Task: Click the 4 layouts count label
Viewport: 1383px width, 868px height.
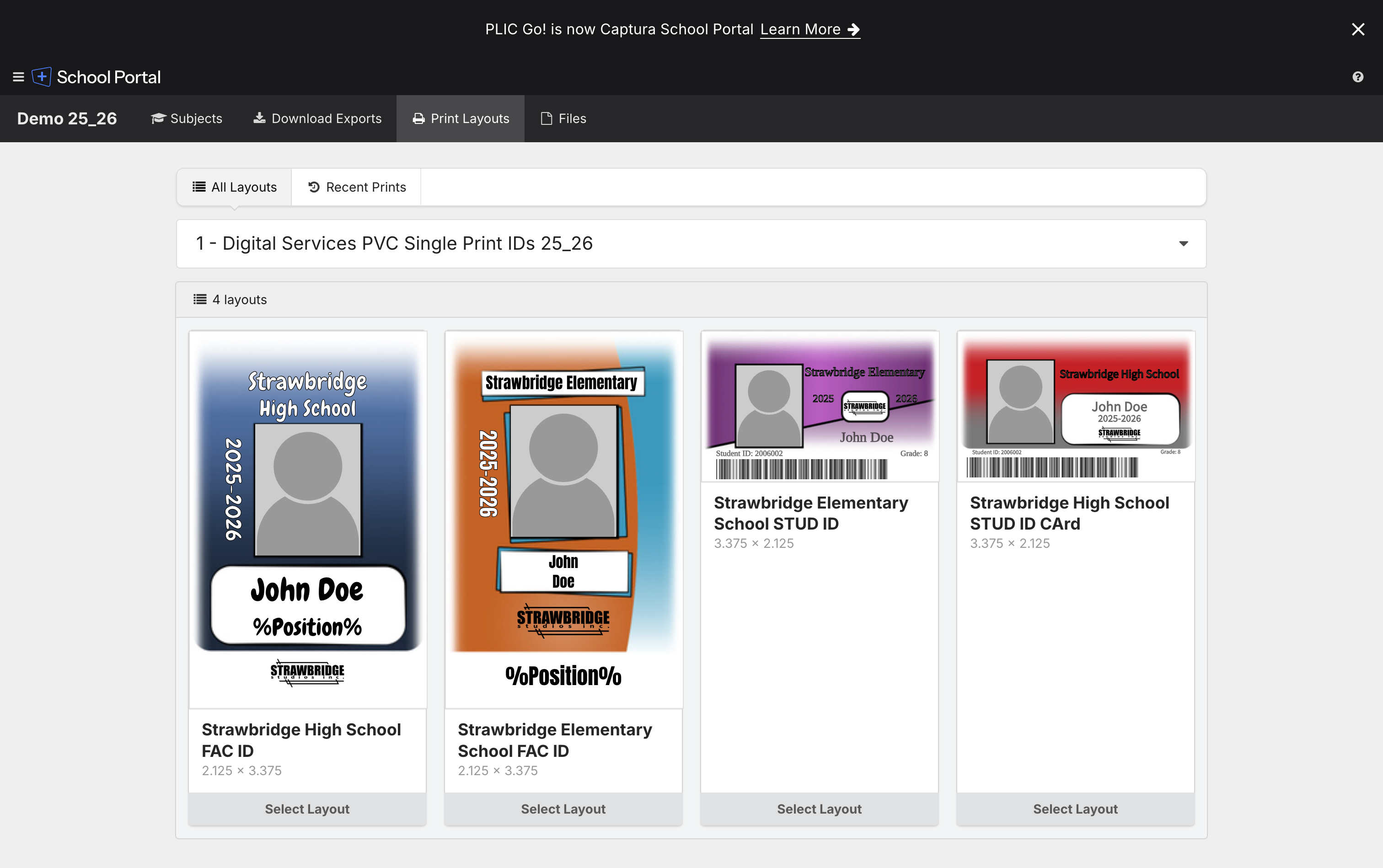Action: tap(239, 299)
